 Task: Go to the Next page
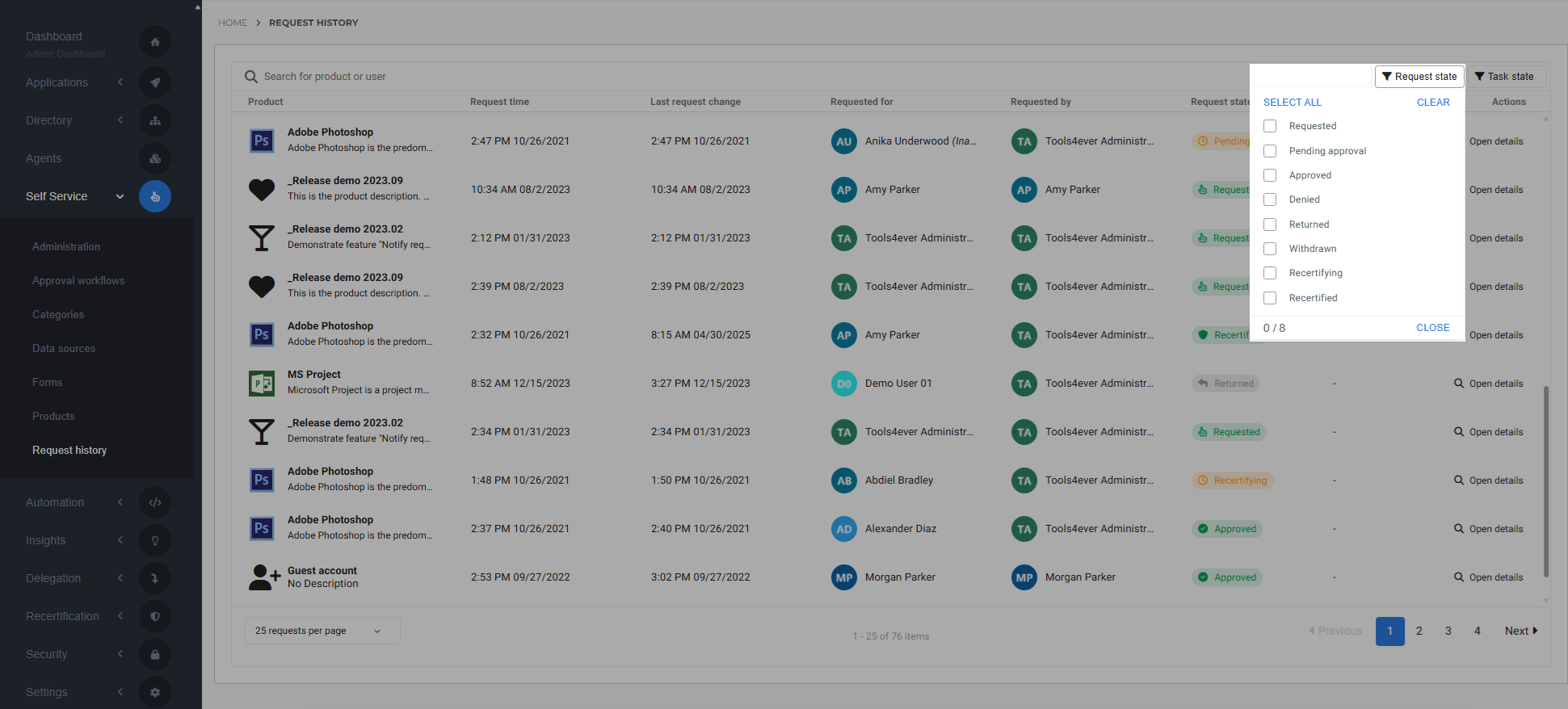coord(1521,631)
